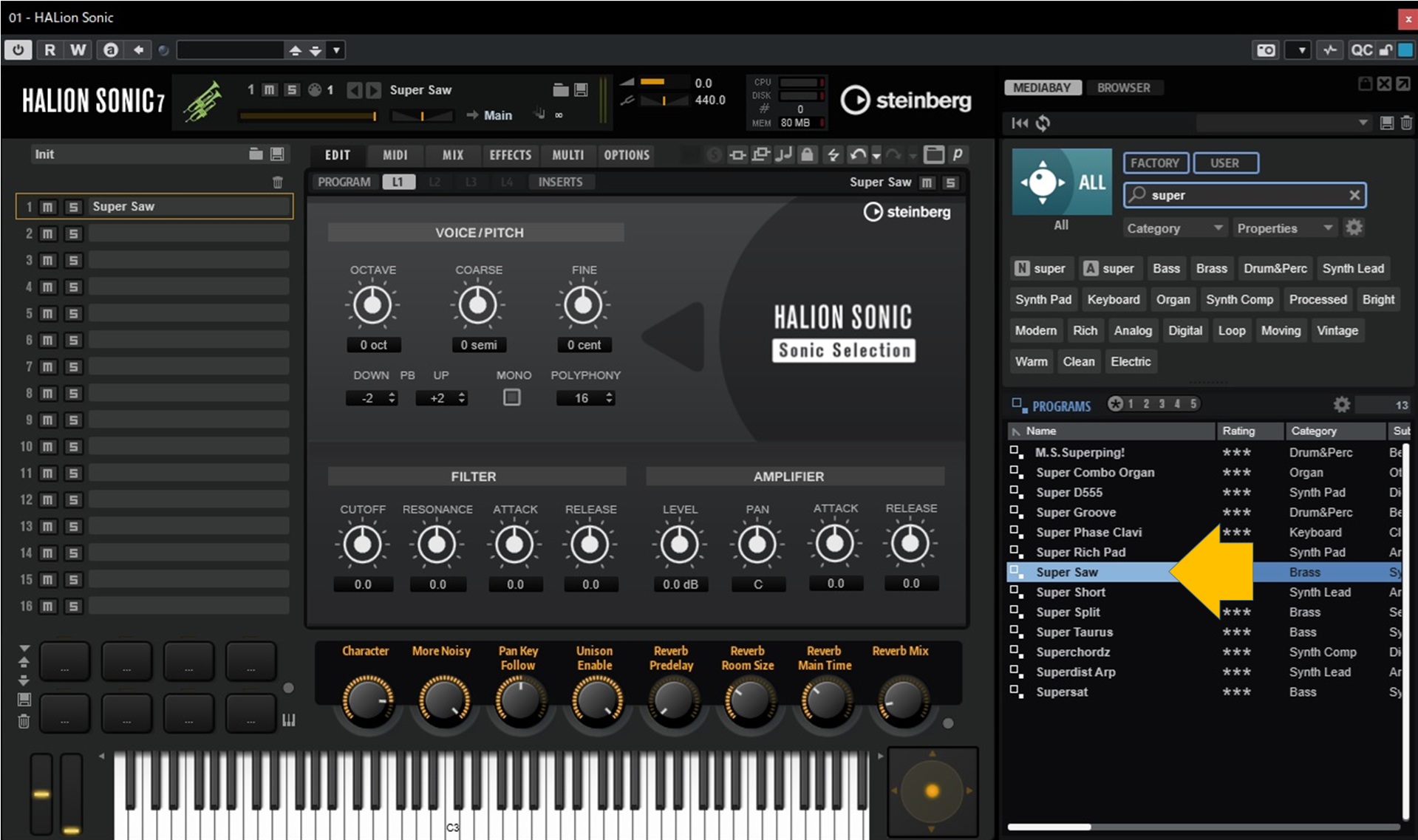Click the FACTORY content filter button

[x=1155, y=163]
